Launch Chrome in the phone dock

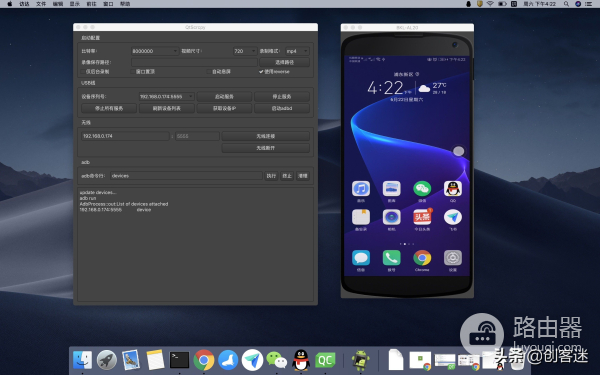422,258
